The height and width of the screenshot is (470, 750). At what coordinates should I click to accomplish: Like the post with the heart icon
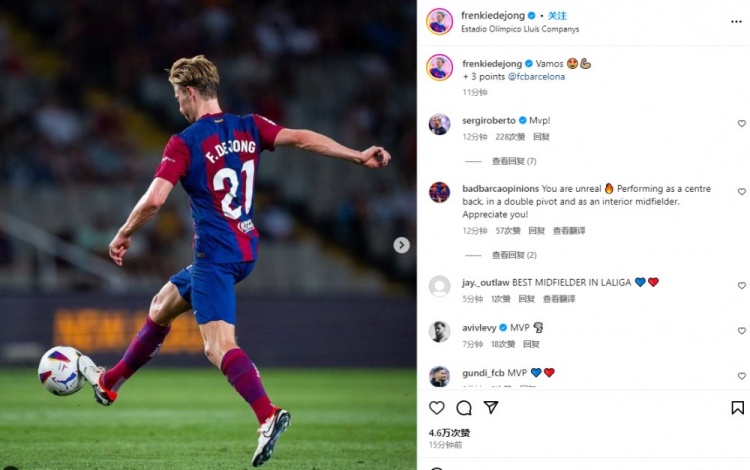coord(436,408)
